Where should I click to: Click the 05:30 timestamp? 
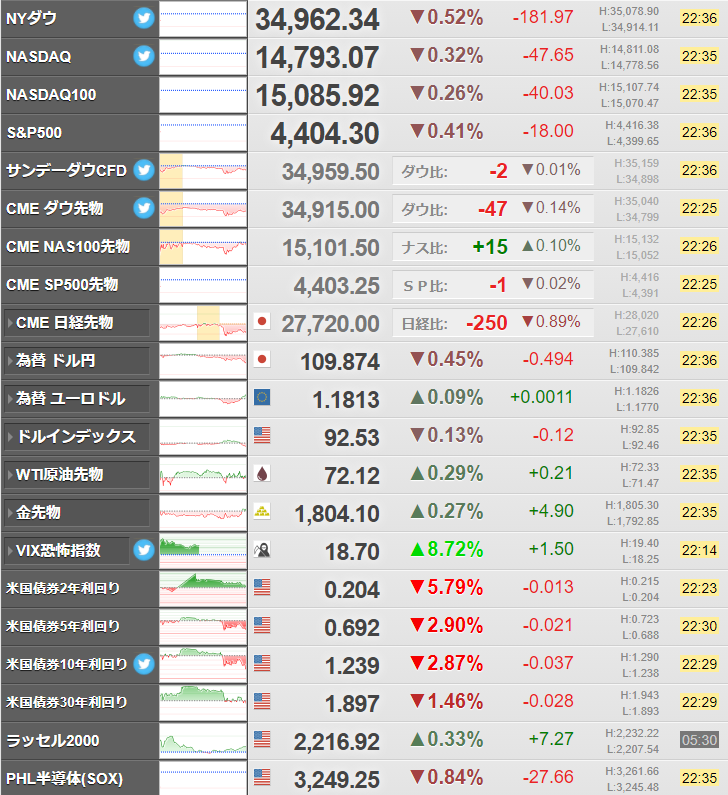pyautogui.click(x=699, y=740)
